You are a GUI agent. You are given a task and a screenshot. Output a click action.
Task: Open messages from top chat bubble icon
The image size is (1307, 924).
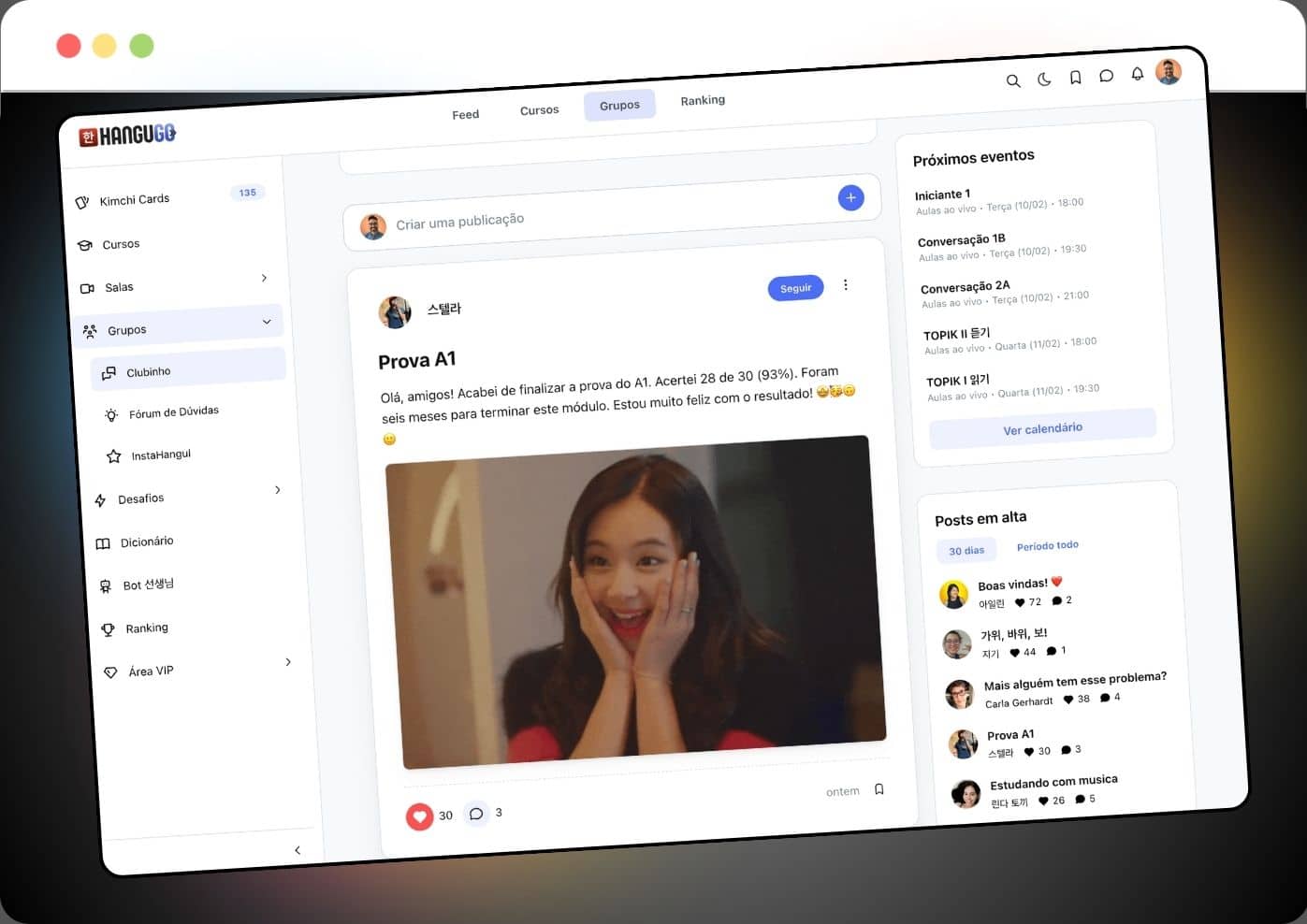(x=1106, y=76)
